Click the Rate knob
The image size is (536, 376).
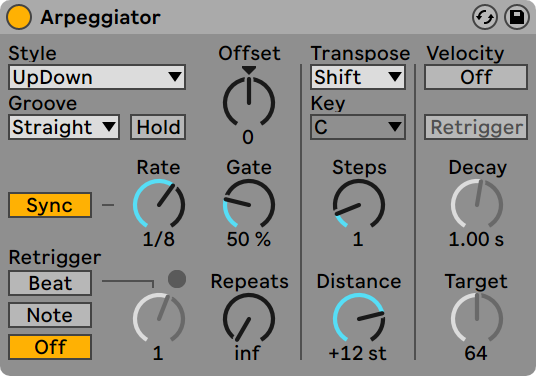(159, 204)
